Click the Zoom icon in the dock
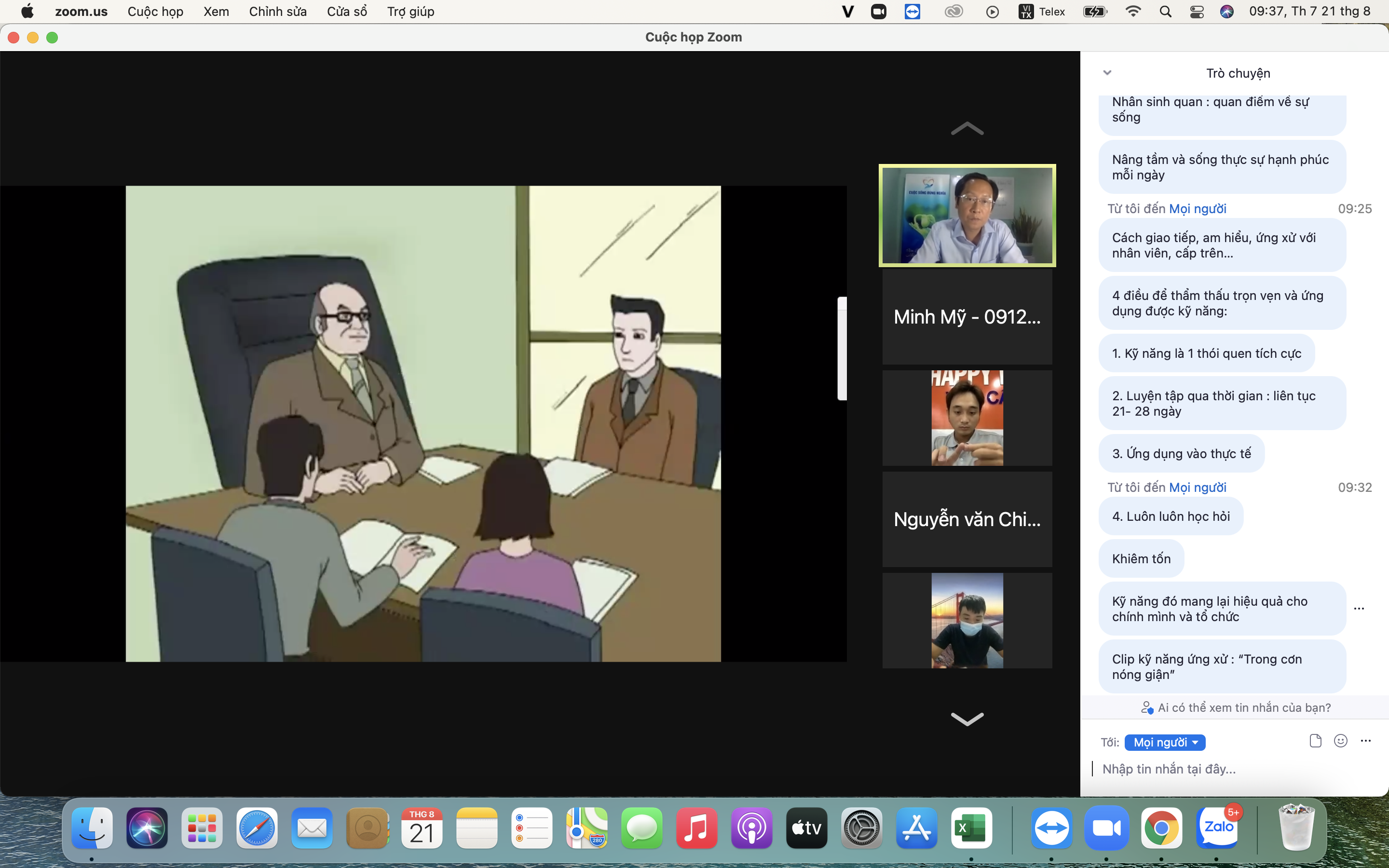 tap(1106, 827)
